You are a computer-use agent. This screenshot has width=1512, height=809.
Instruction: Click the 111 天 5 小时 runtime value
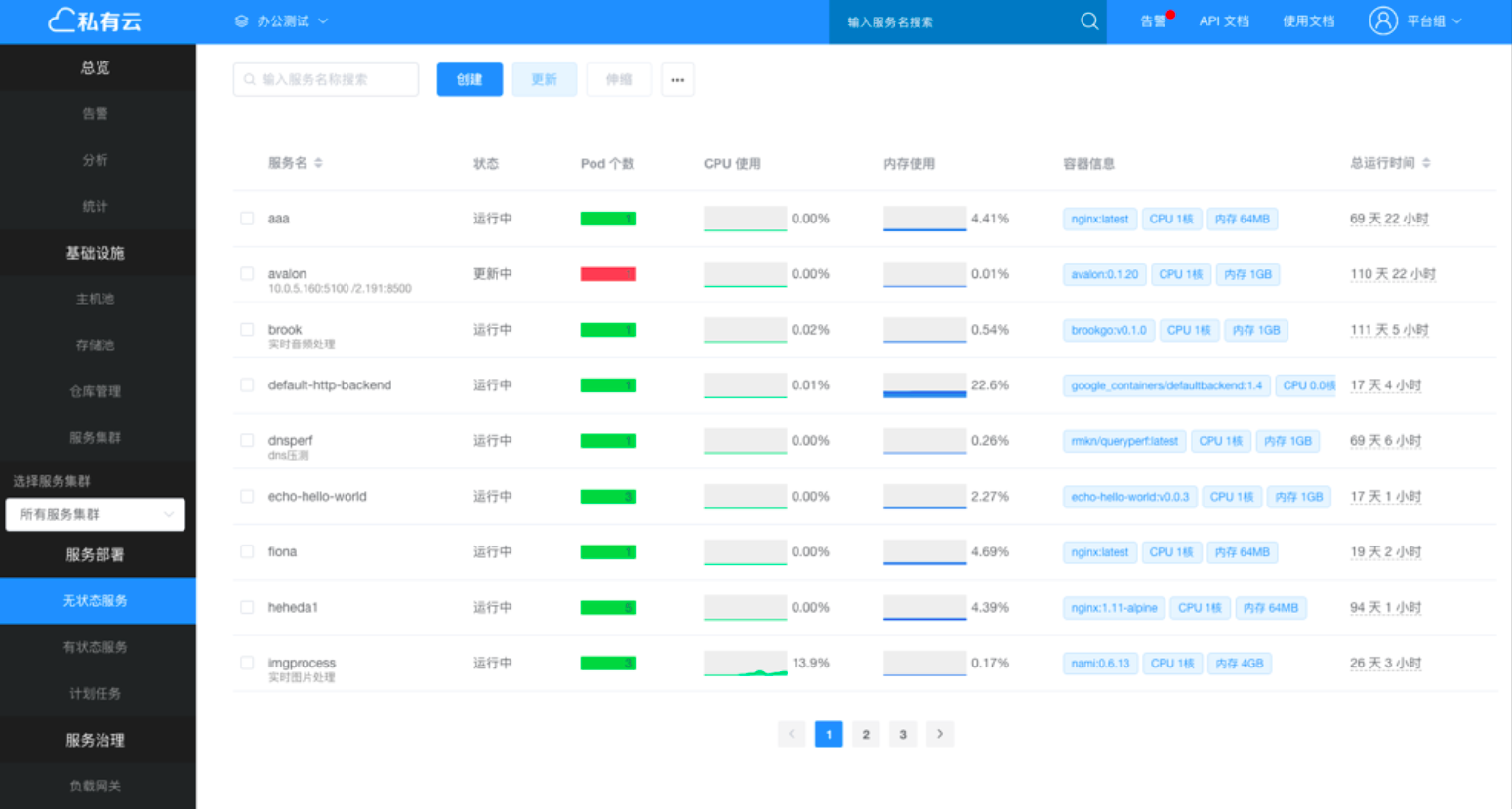[x=1389, y=330]
